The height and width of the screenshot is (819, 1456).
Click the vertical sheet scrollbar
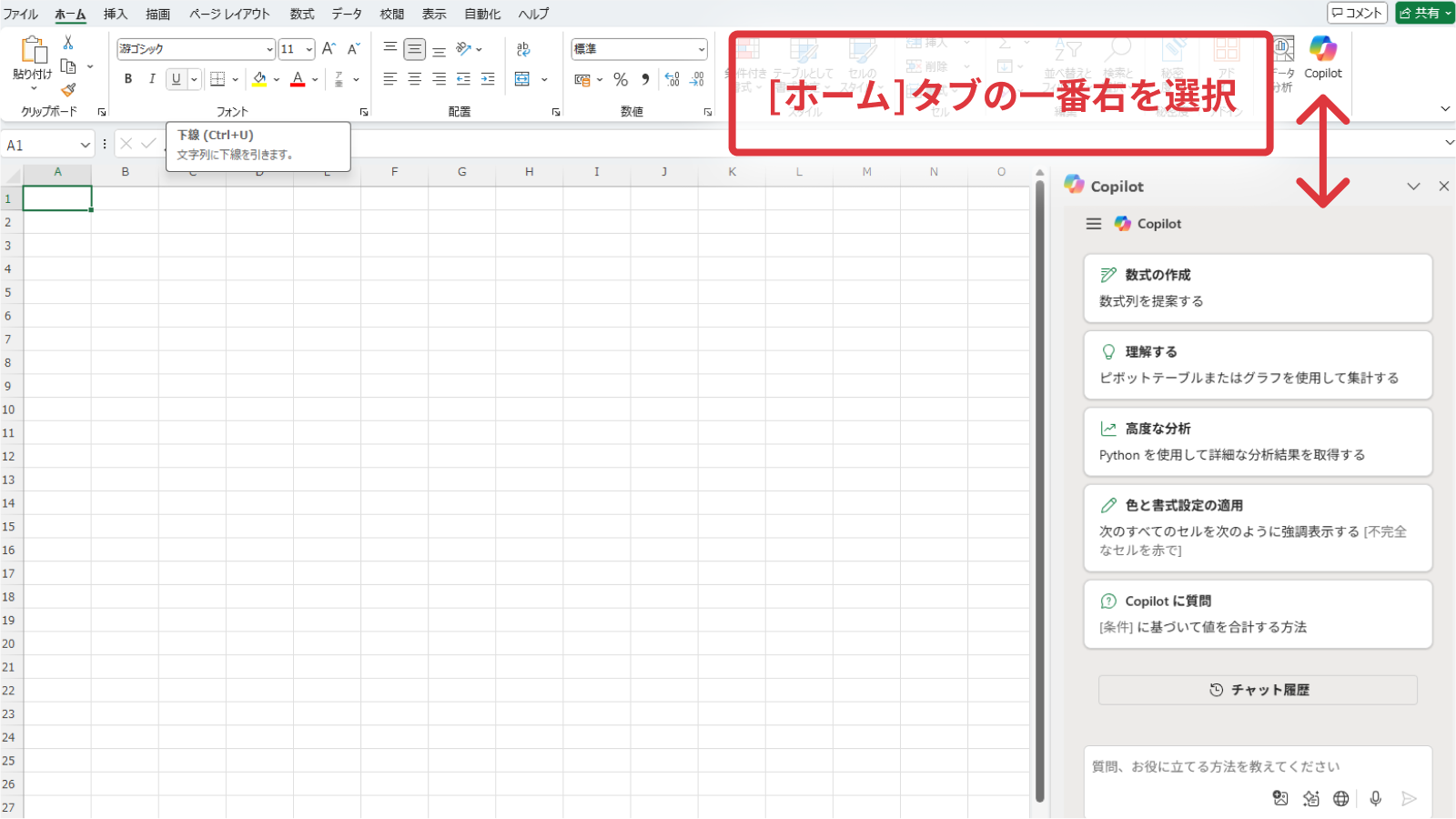pos(1040,491)
